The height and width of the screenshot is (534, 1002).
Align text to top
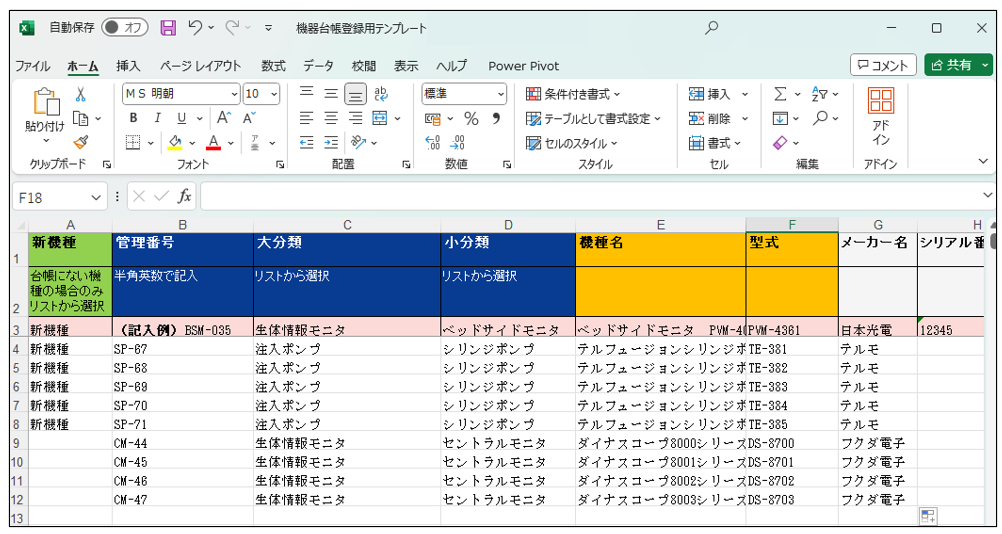pos(307,93)
